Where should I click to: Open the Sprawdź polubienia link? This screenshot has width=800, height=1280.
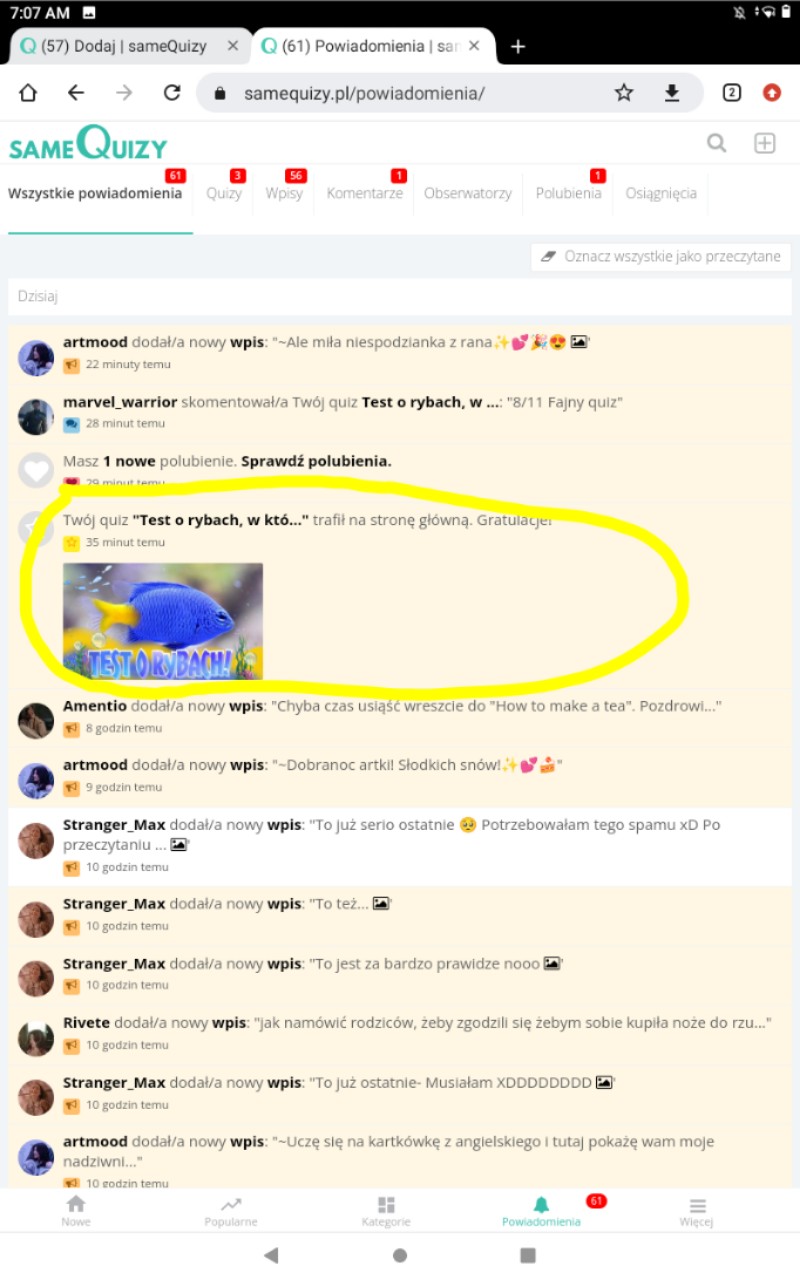click(x=316, y=461)
